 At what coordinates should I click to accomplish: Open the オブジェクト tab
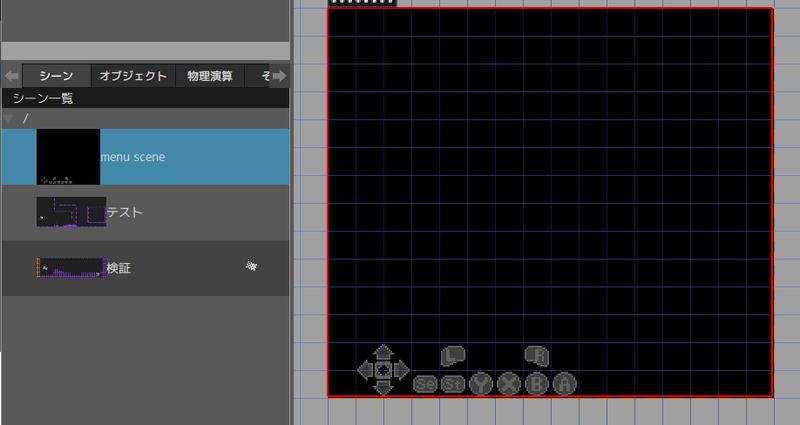pos(133,76)
